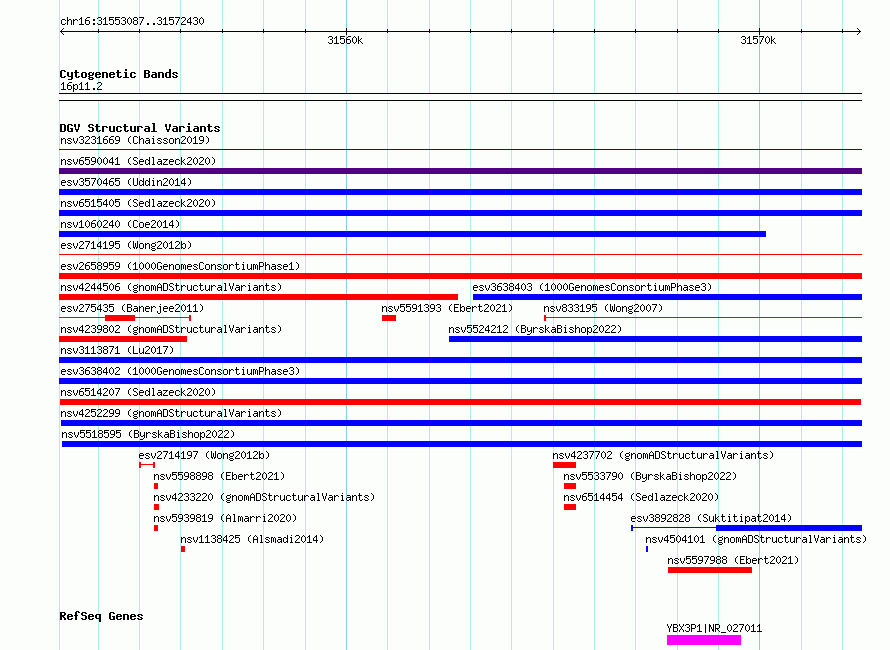890x650 pixels.
Task: Open the nsv5598898 (Ebert2021) label
Action: pos(219,476)
